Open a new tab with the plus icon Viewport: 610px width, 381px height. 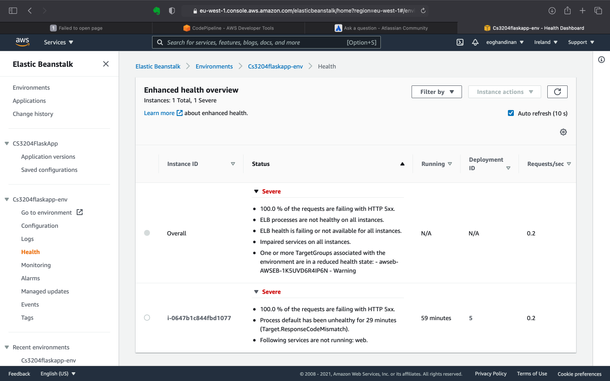(582, 11)
